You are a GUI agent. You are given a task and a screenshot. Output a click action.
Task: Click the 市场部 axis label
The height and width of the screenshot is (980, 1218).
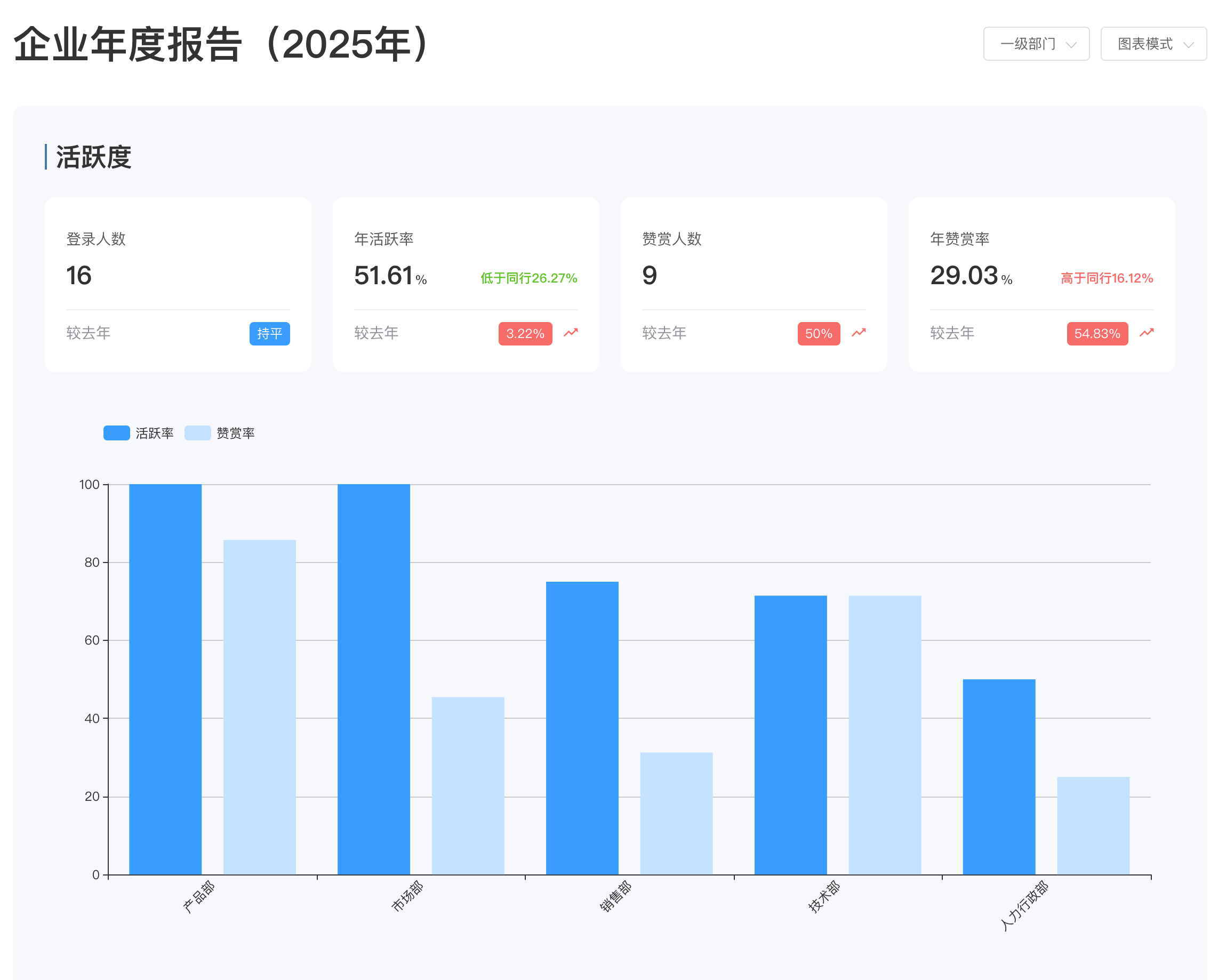[x=407, y=897]
